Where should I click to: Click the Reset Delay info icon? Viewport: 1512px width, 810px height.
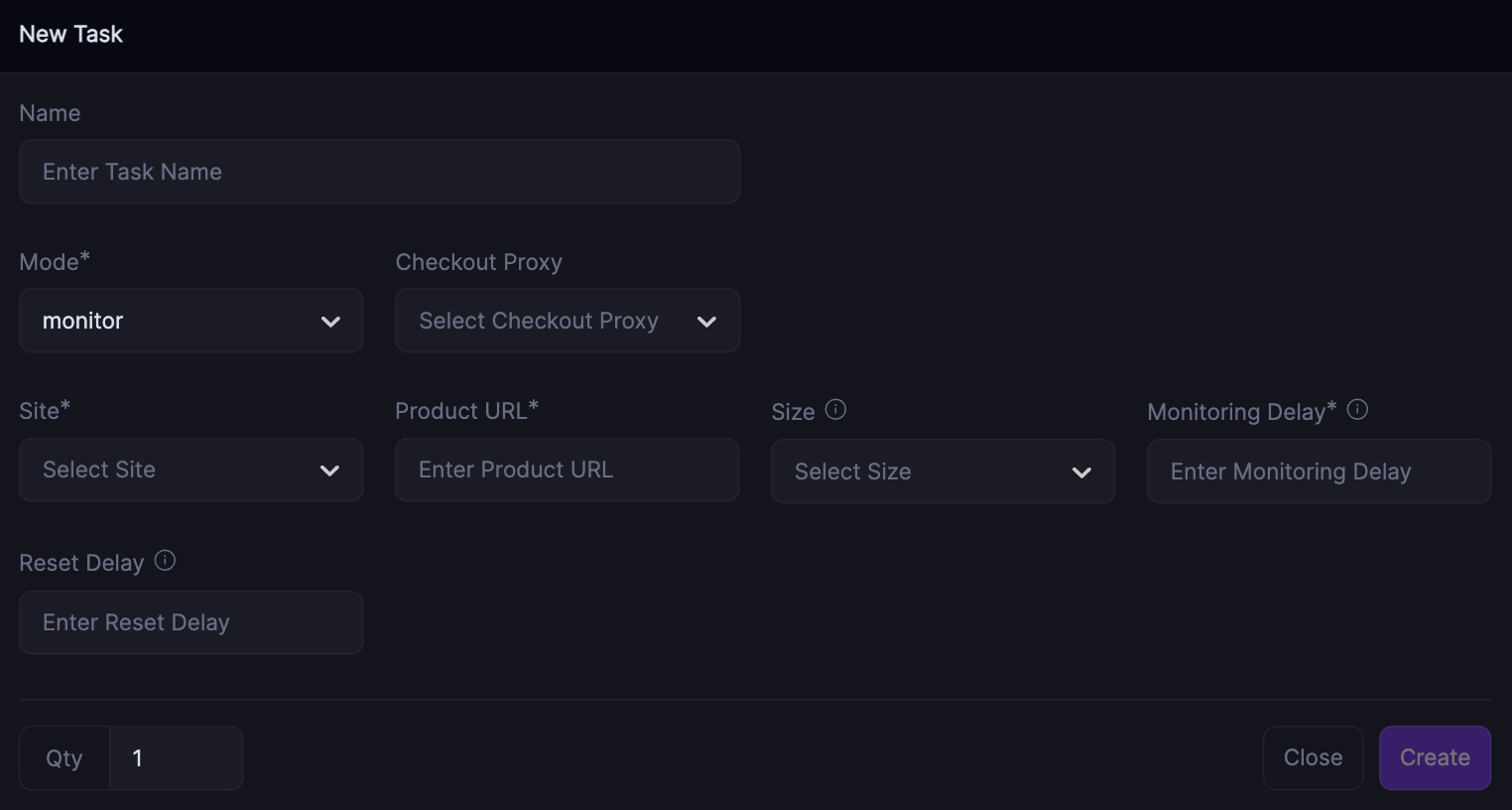(166, 561)
